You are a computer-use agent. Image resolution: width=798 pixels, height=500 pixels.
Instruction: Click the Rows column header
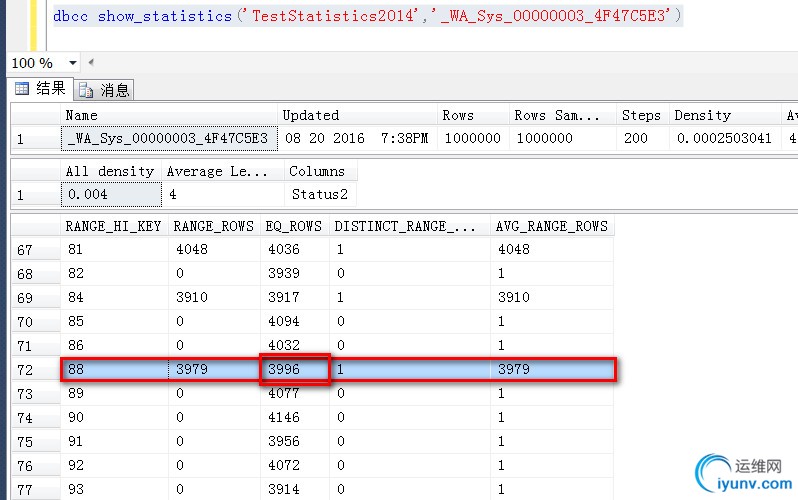click(x=473, y=116)
